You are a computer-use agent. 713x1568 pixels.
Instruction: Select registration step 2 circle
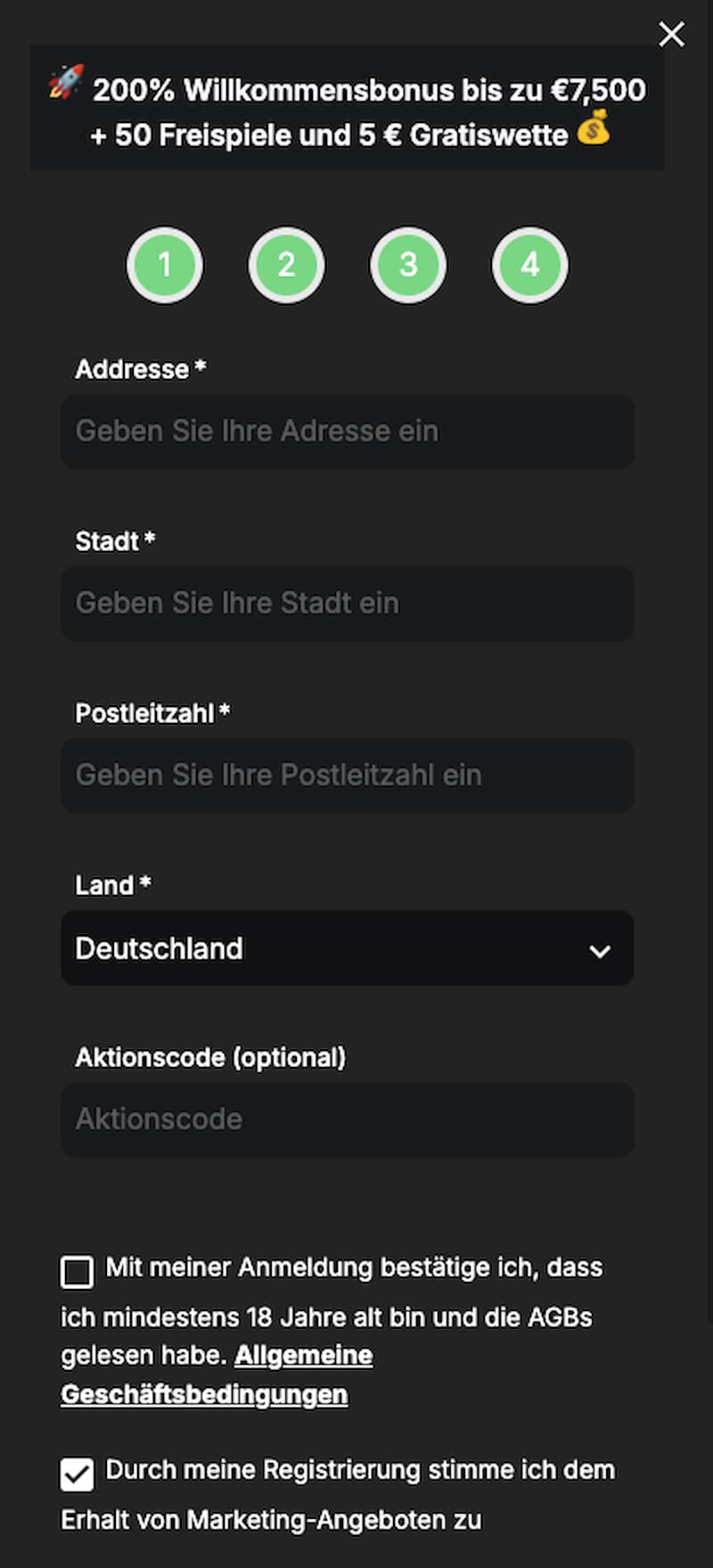coord(286,265)
